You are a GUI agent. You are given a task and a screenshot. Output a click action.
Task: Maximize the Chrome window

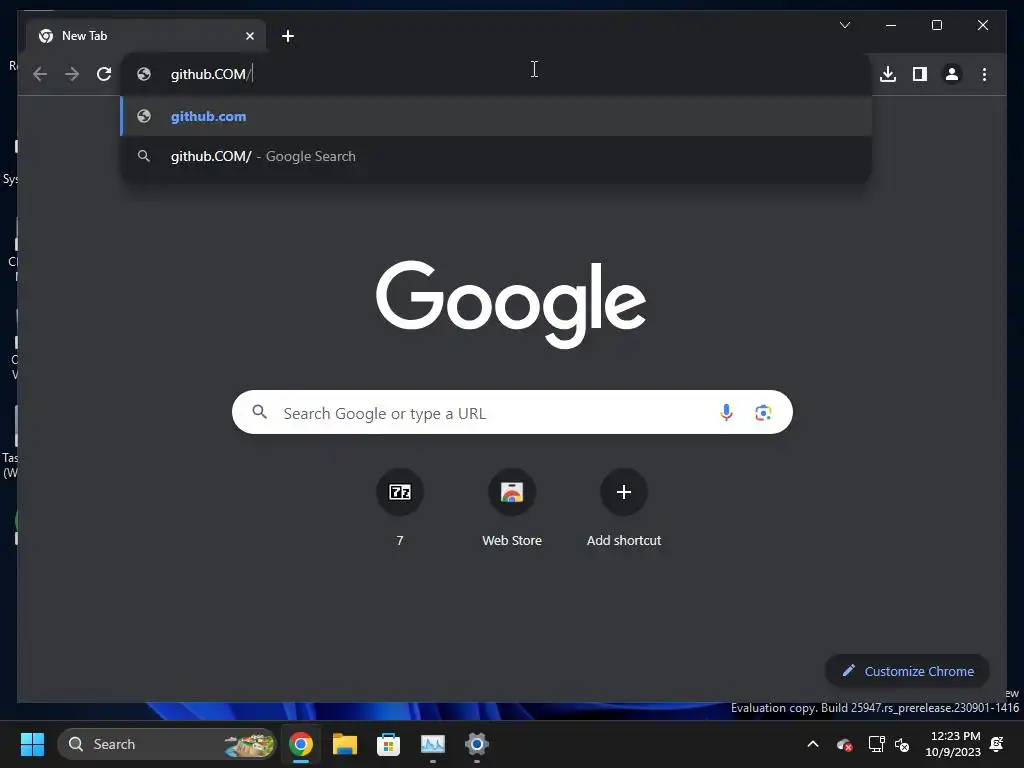936,25
